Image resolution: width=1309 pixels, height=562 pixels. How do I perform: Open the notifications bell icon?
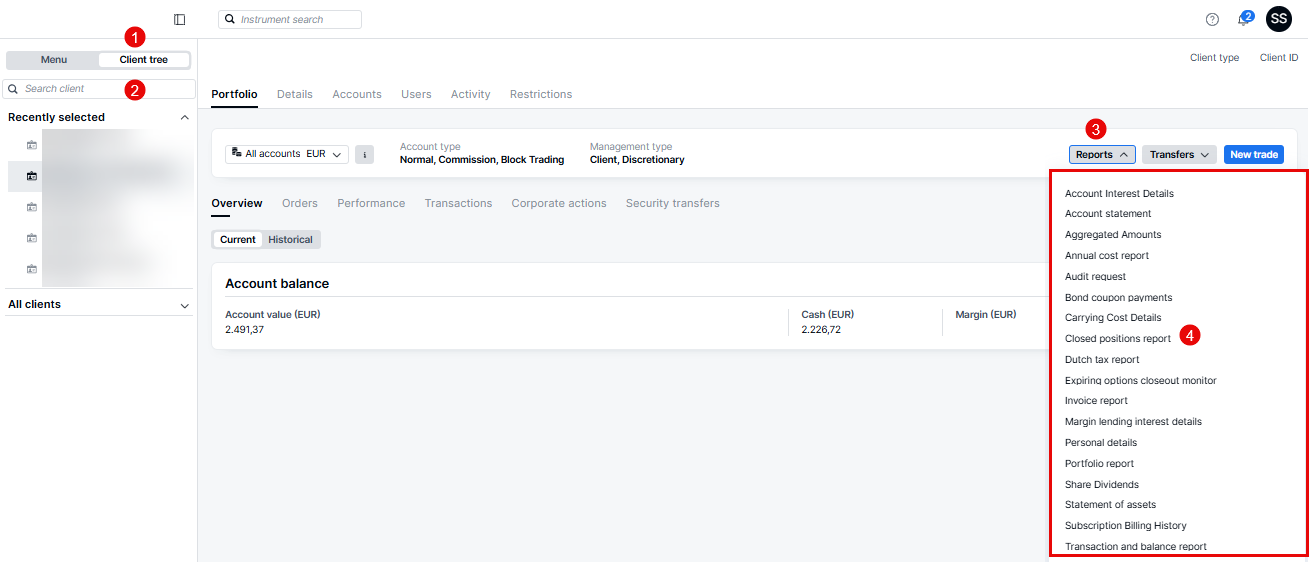pyautogui.click(x=1244, y=19)
